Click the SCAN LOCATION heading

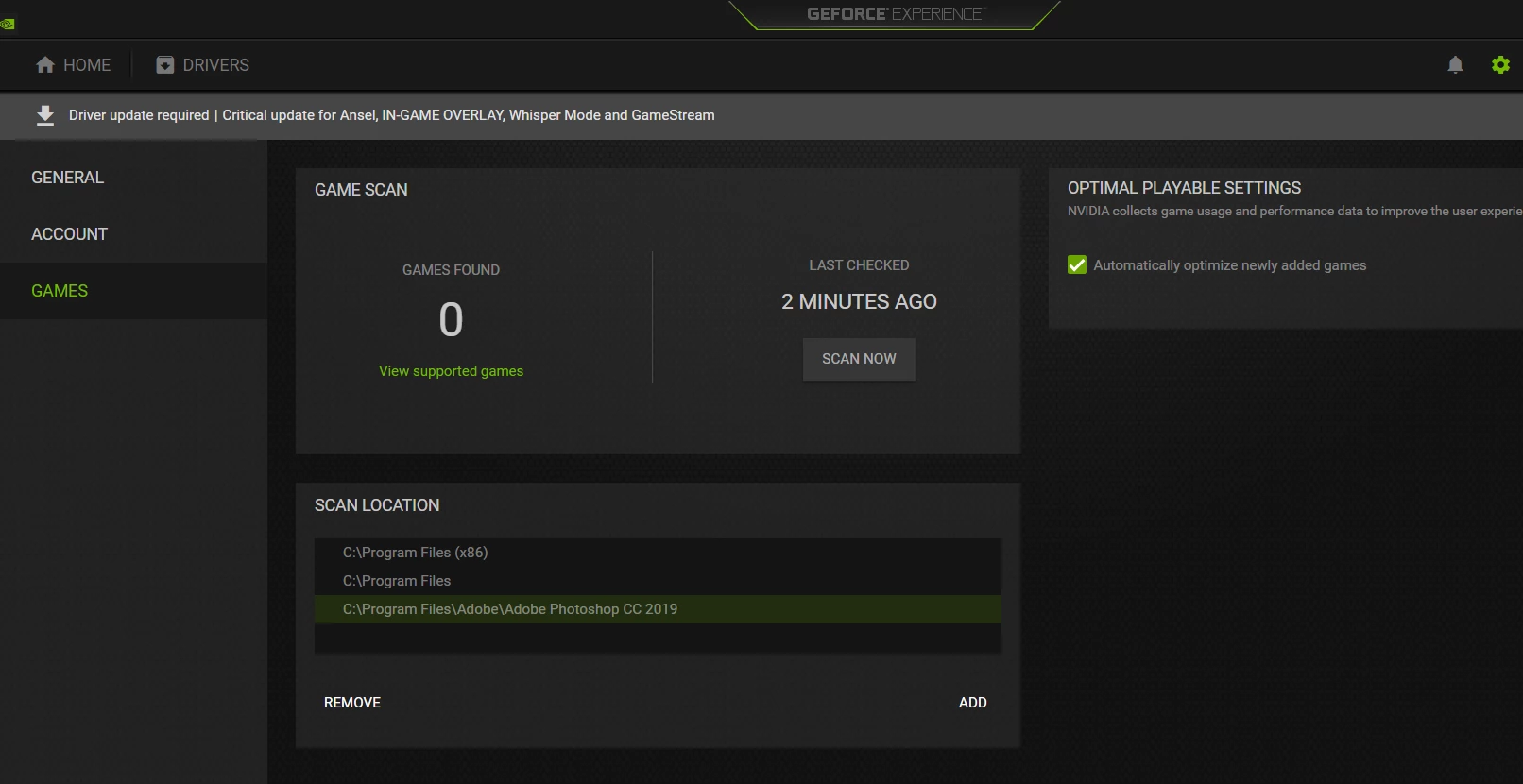377,505
